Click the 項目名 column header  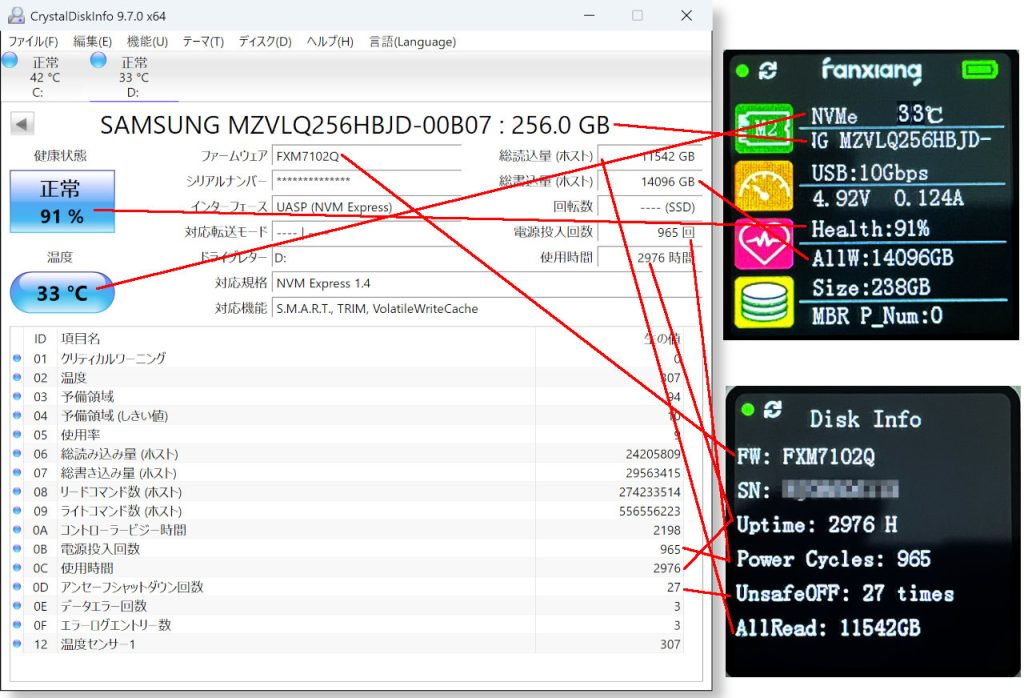click(x=81, y=339)
